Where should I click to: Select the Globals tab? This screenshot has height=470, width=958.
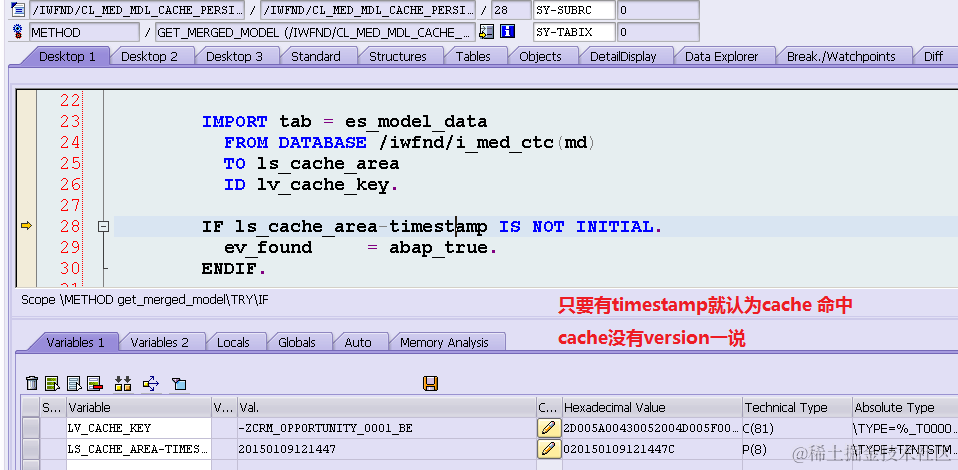(x=297, y=342)
